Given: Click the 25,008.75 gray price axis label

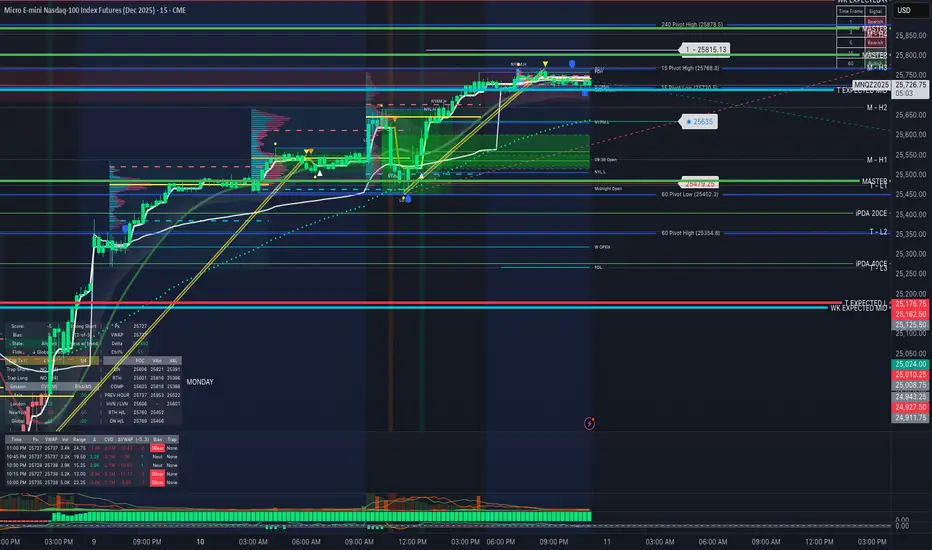Looking at the screenshot, I should [911, 385].
